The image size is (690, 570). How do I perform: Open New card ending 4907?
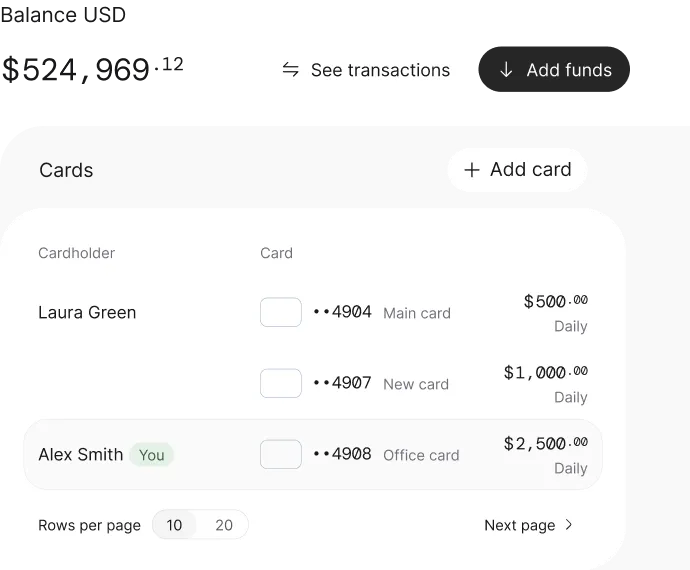(381, 383)
